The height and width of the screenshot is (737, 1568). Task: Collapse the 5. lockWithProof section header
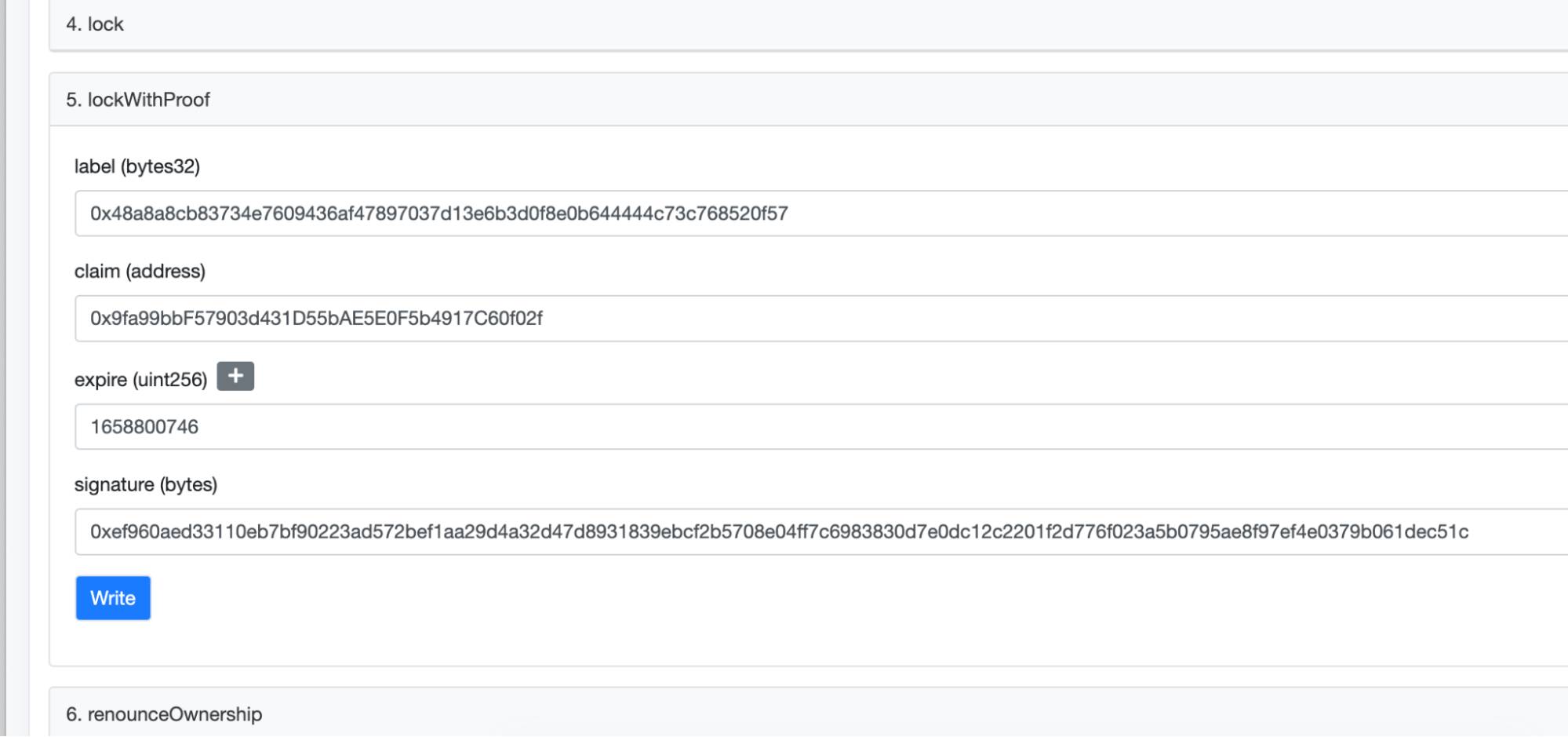138,100
